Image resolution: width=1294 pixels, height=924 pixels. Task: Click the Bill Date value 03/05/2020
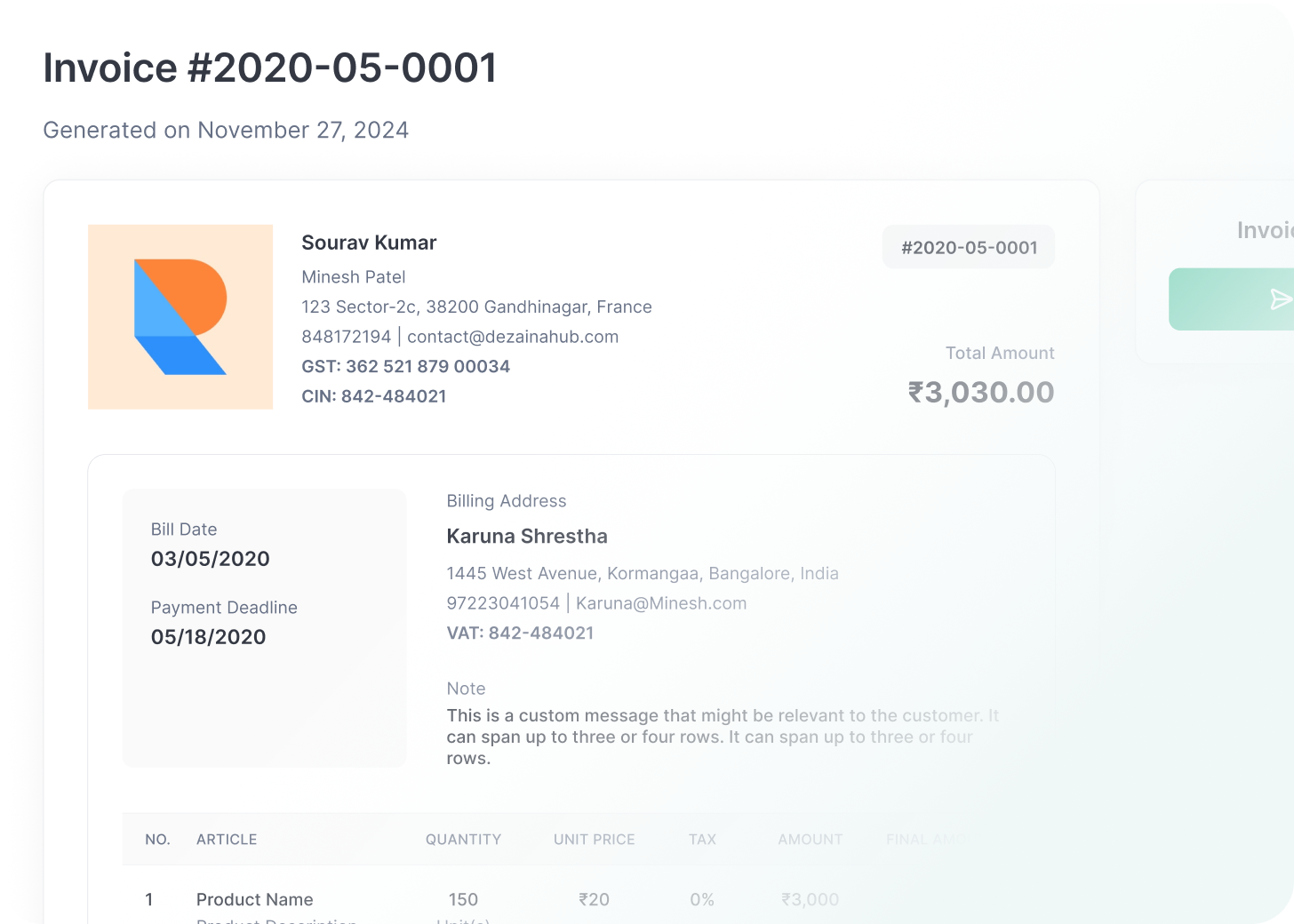211,559
